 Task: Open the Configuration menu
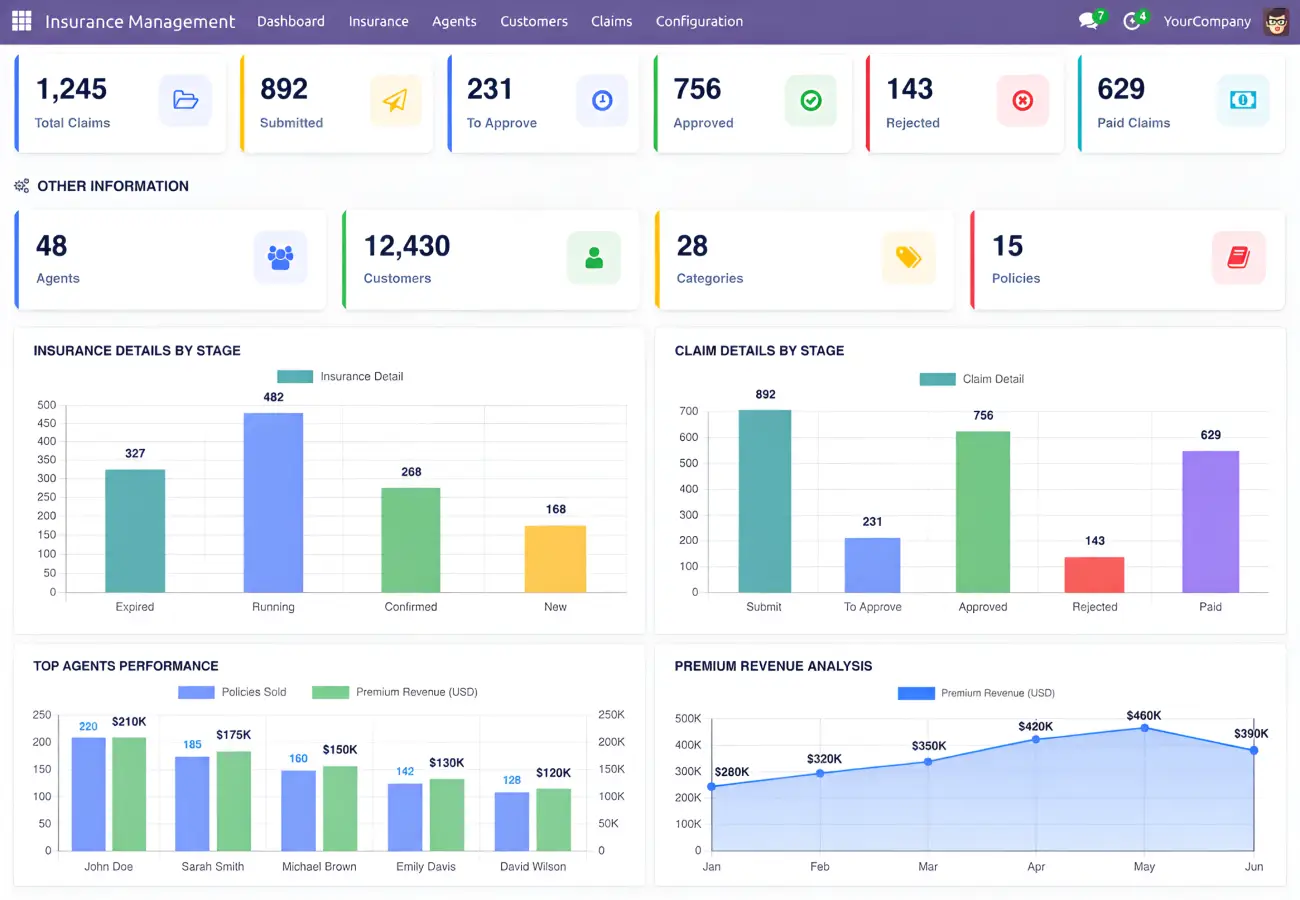point(699,21)
